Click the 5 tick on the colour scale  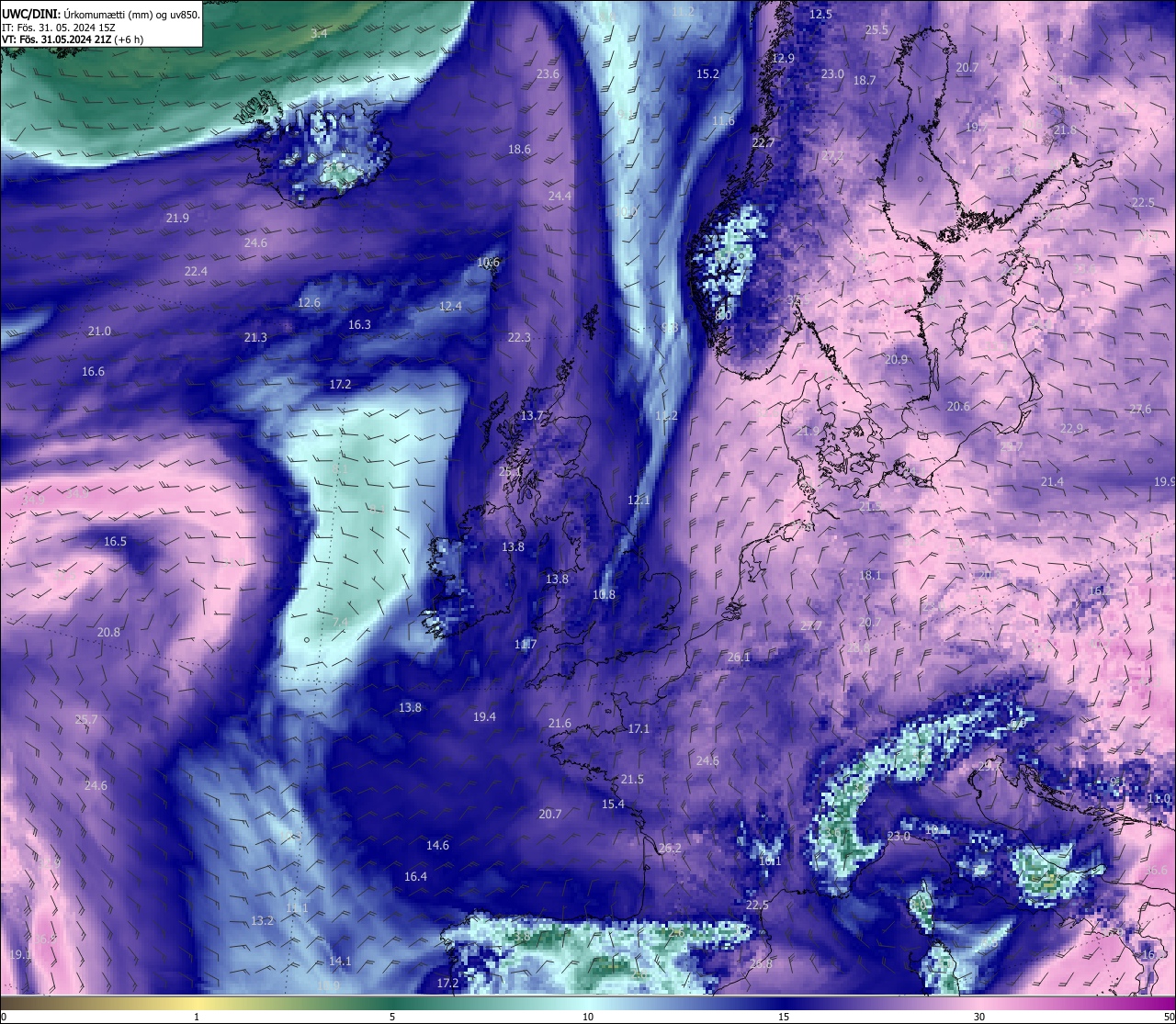(392, 1017)
